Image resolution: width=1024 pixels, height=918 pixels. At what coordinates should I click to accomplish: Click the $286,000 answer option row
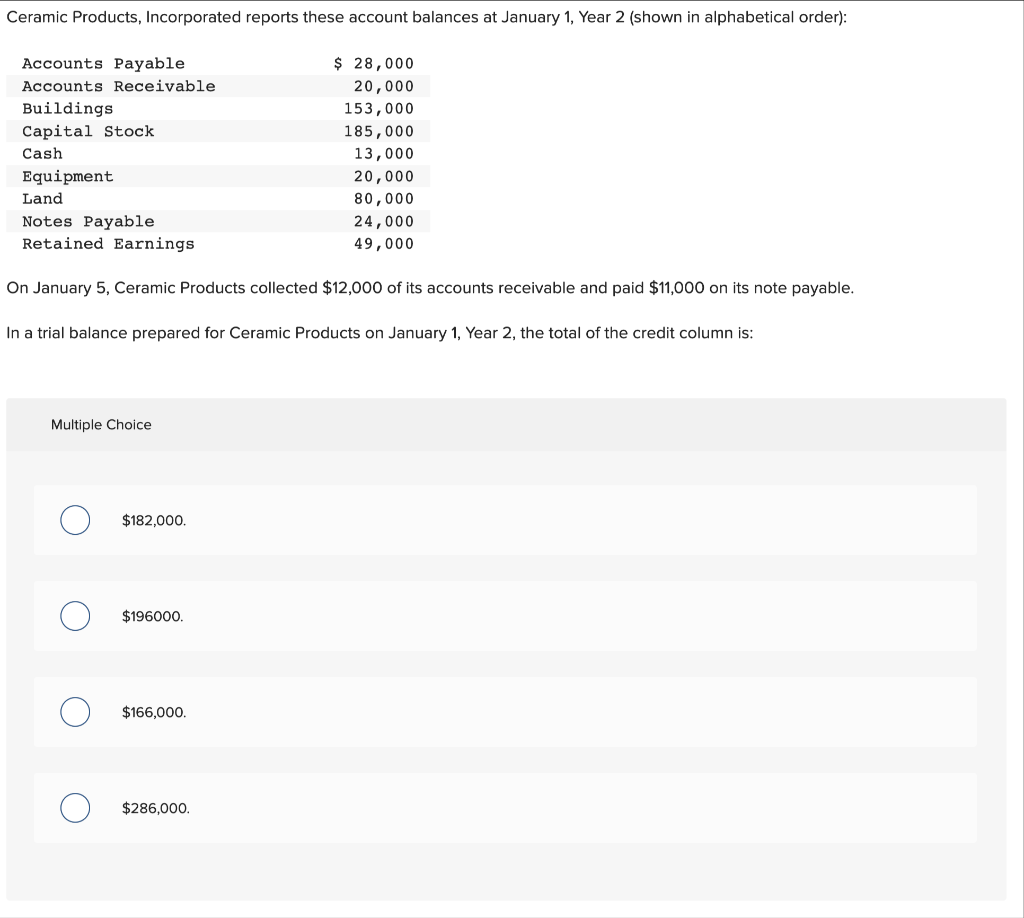pyautogui.click(x=505, y=808)
